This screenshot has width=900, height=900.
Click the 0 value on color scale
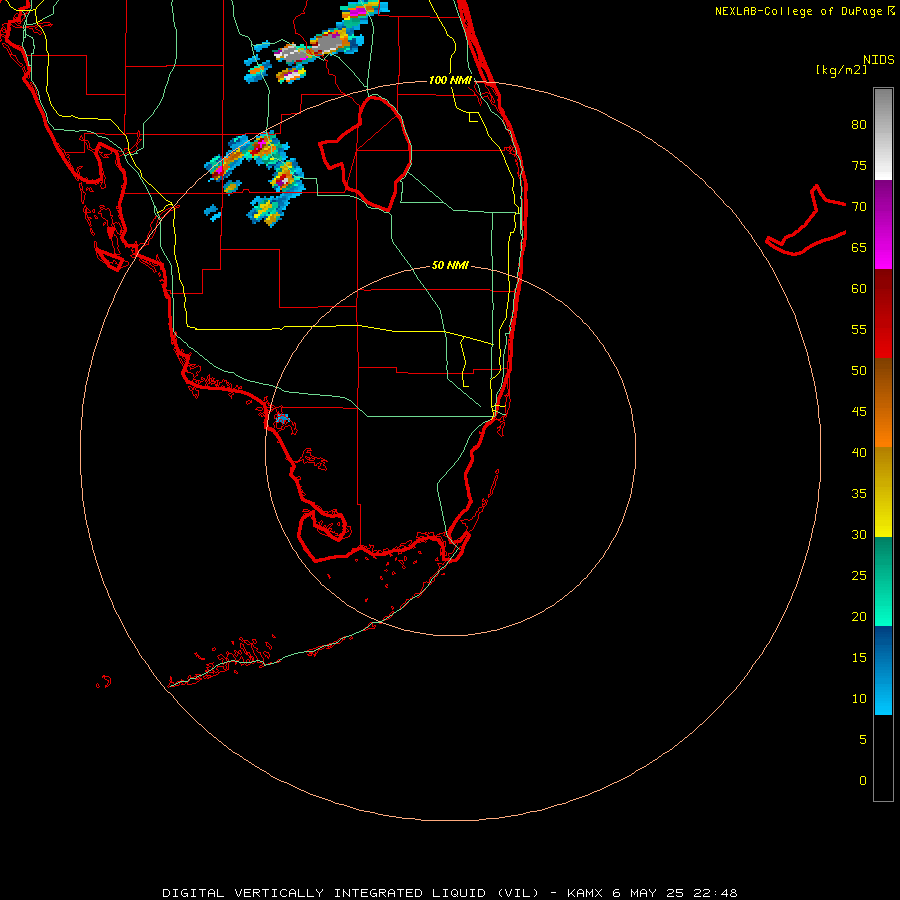point(863,781)
